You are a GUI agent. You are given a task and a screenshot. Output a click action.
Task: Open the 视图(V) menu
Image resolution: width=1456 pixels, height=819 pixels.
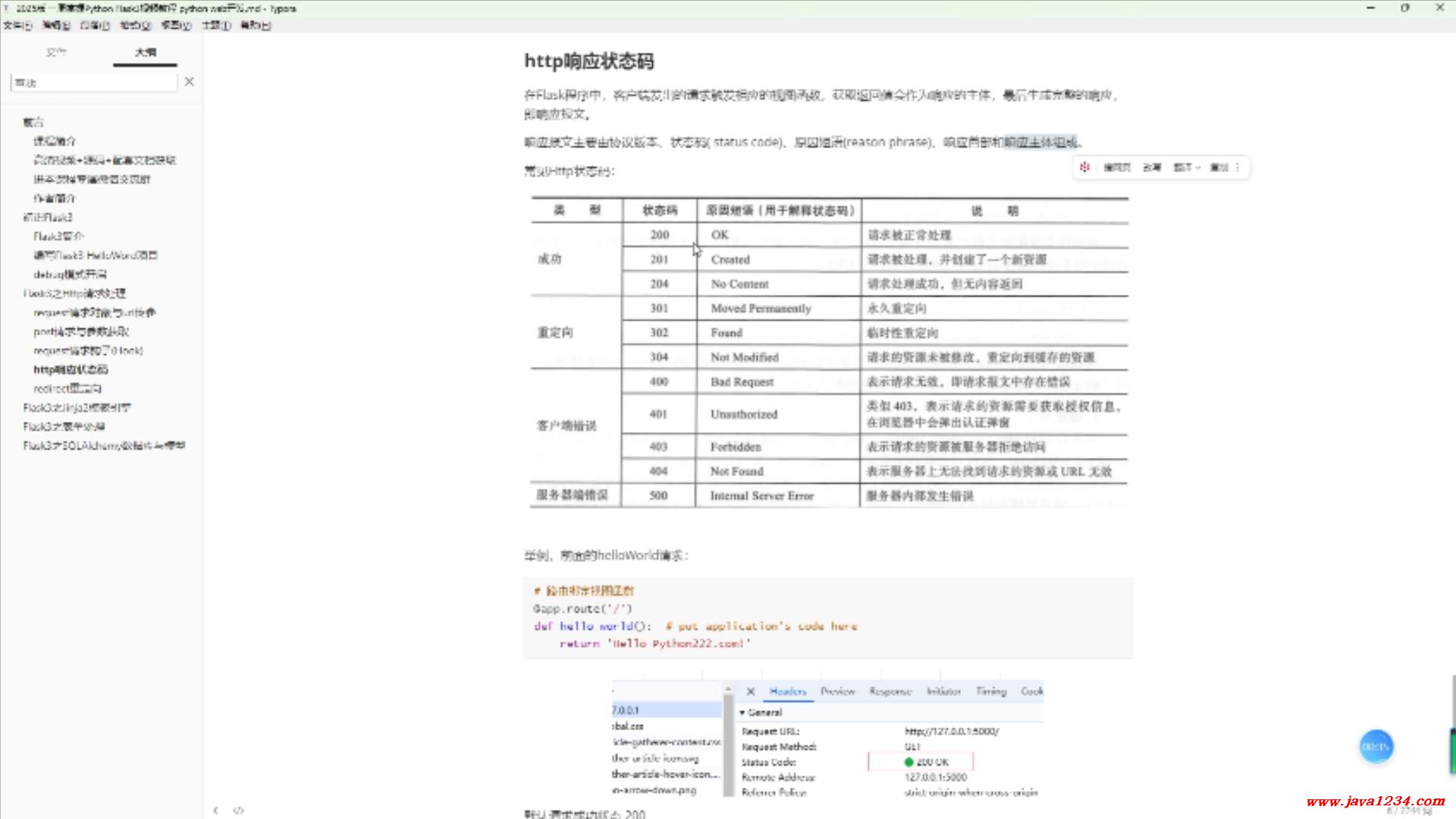coord(176,25)
